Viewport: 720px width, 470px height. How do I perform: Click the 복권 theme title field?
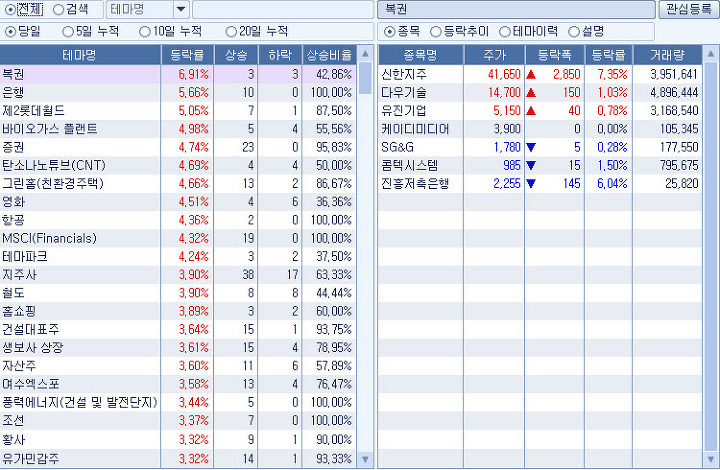point(517,9)
